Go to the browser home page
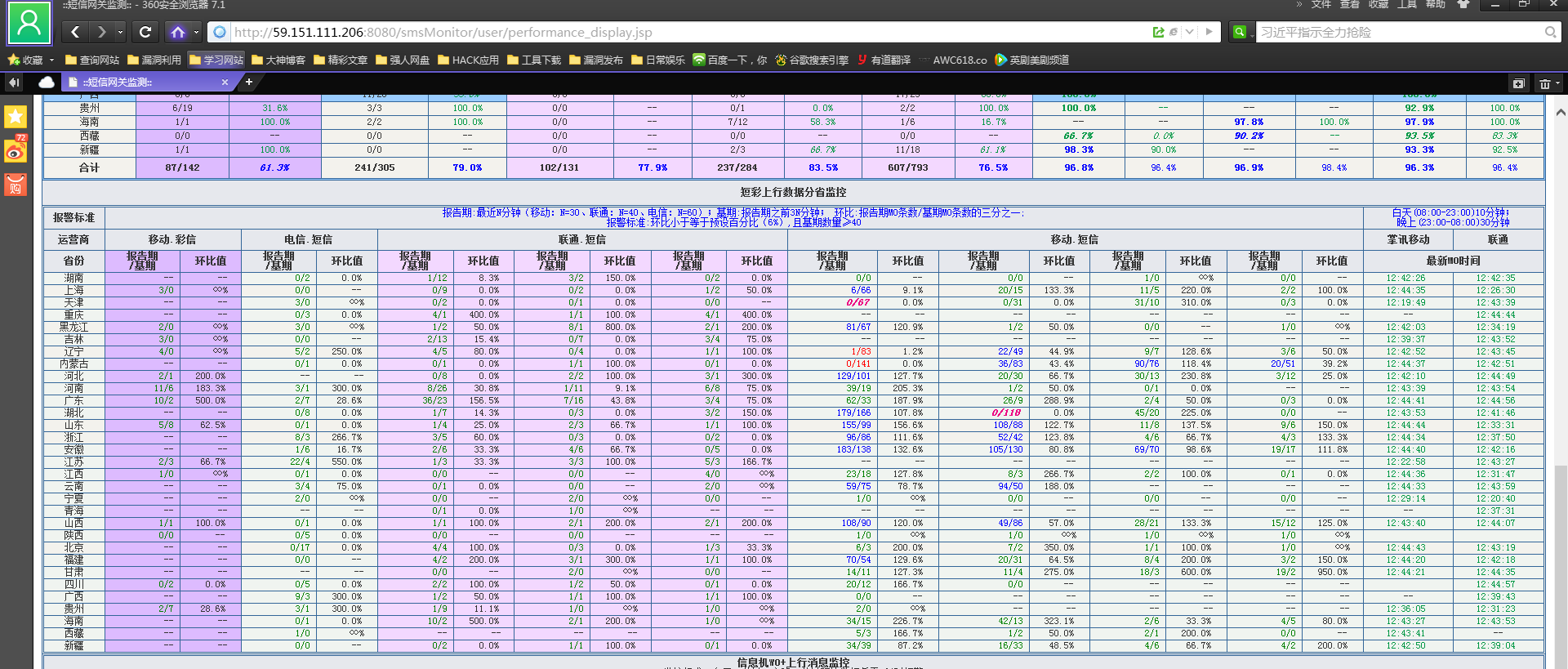Viewport: 1568px width, 669px height. (177, 32)
